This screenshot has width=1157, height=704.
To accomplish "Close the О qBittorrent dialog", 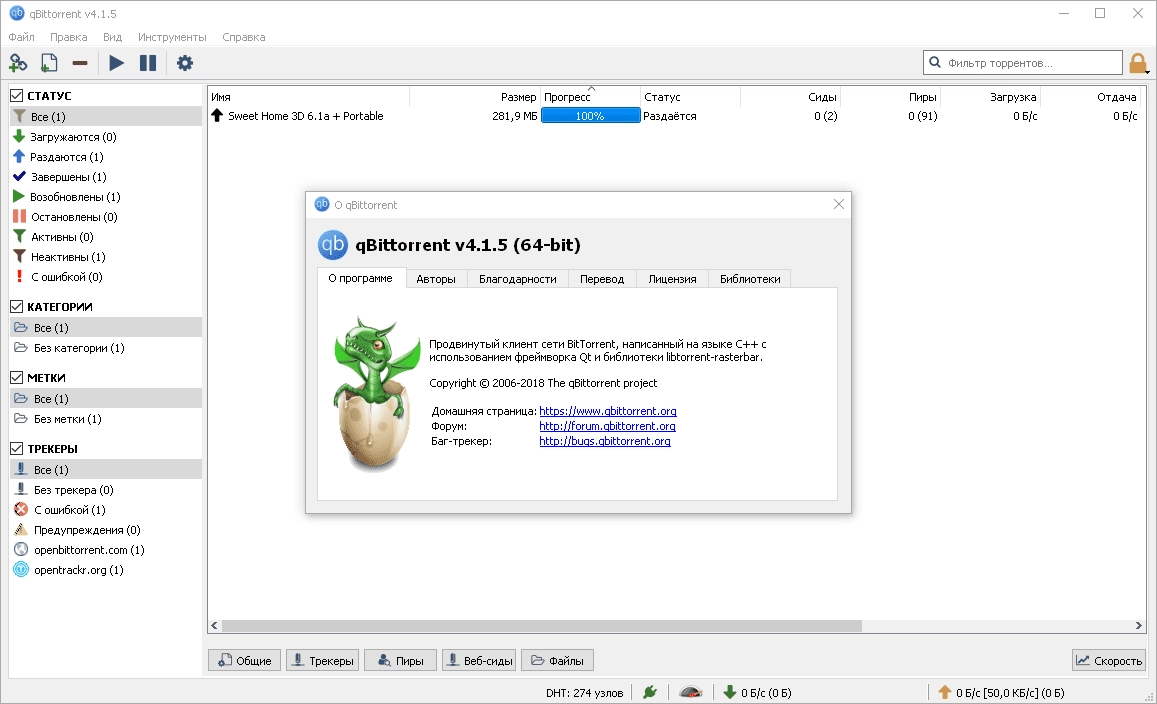I will pos(839,204).
